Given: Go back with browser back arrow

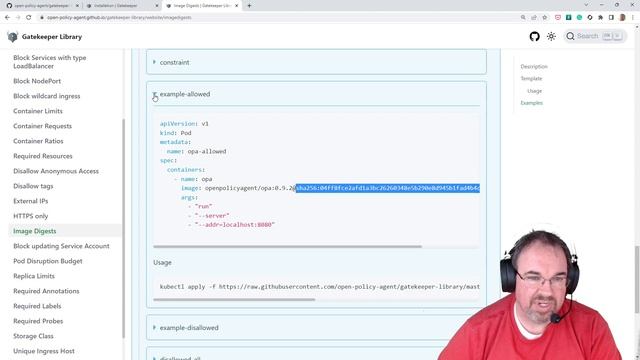Looking at the screenshot, I should [7, 18].
